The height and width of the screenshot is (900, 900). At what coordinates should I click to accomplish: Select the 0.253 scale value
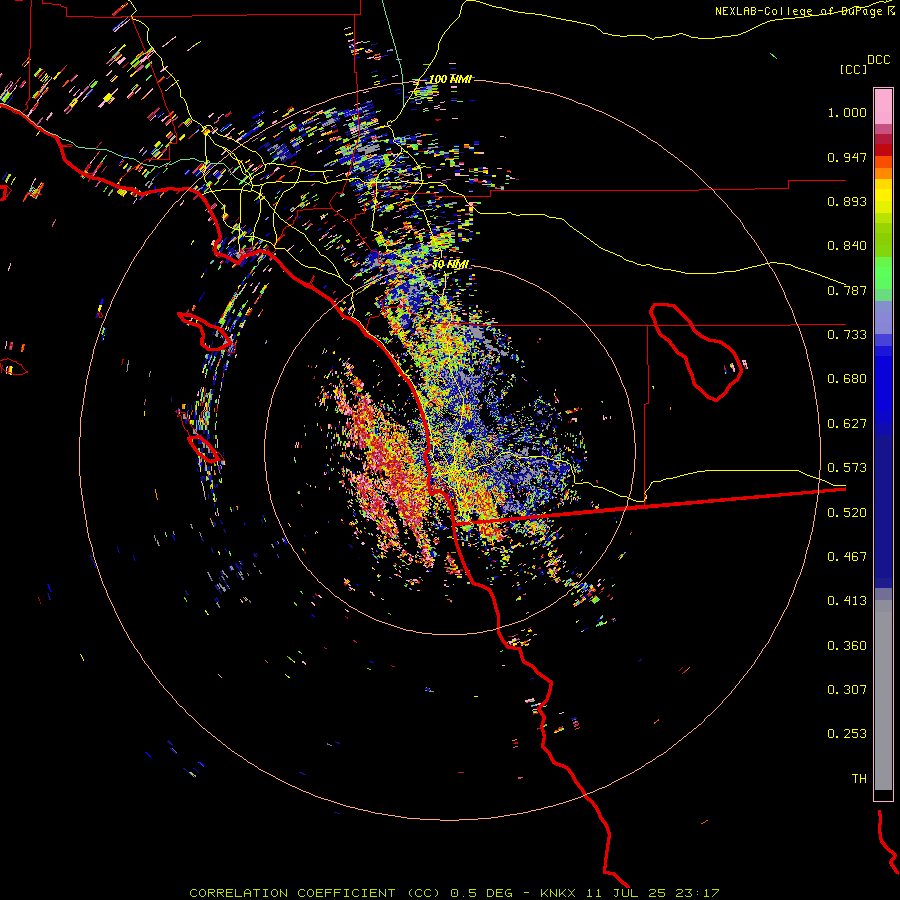click(847, 734)
